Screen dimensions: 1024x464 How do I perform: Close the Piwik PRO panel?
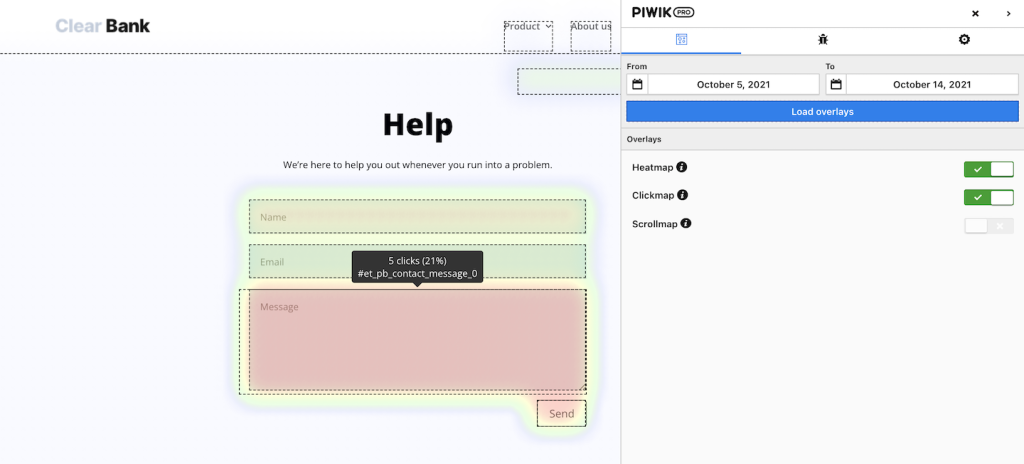[975, 13]
